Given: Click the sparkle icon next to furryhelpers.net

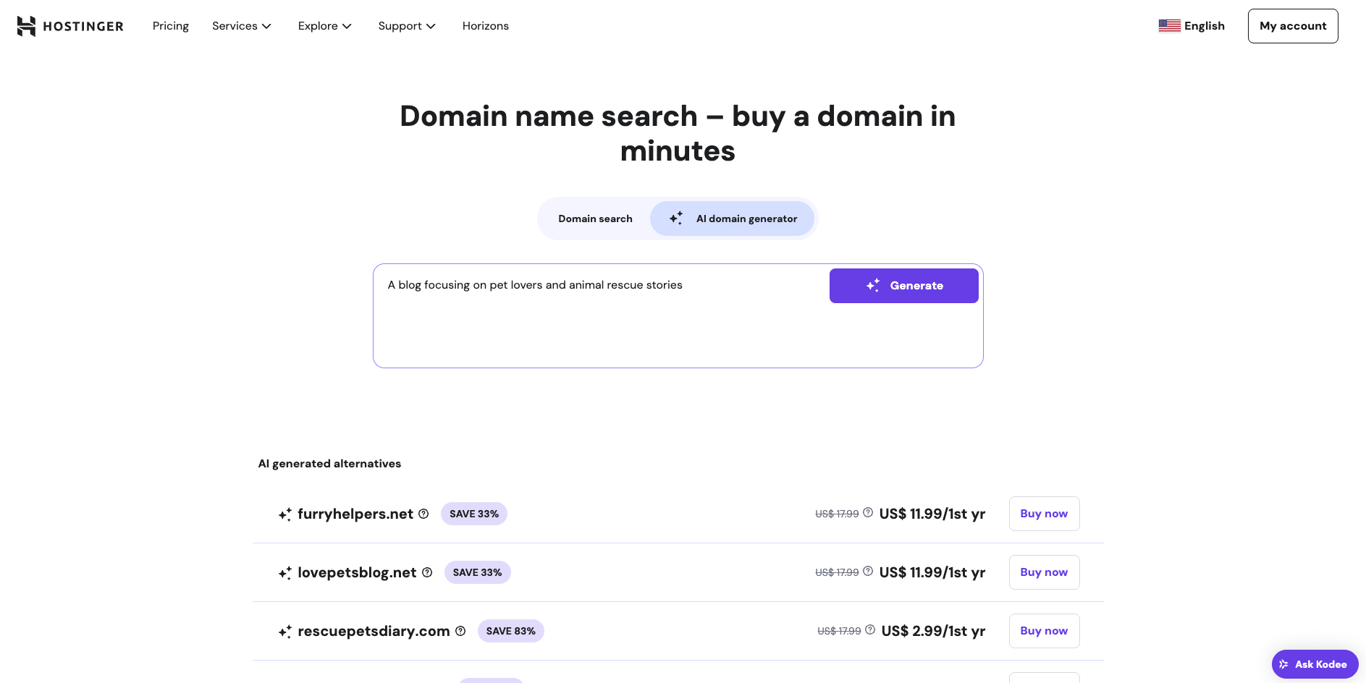Looking at the screenshot, I should coord(284,513).
